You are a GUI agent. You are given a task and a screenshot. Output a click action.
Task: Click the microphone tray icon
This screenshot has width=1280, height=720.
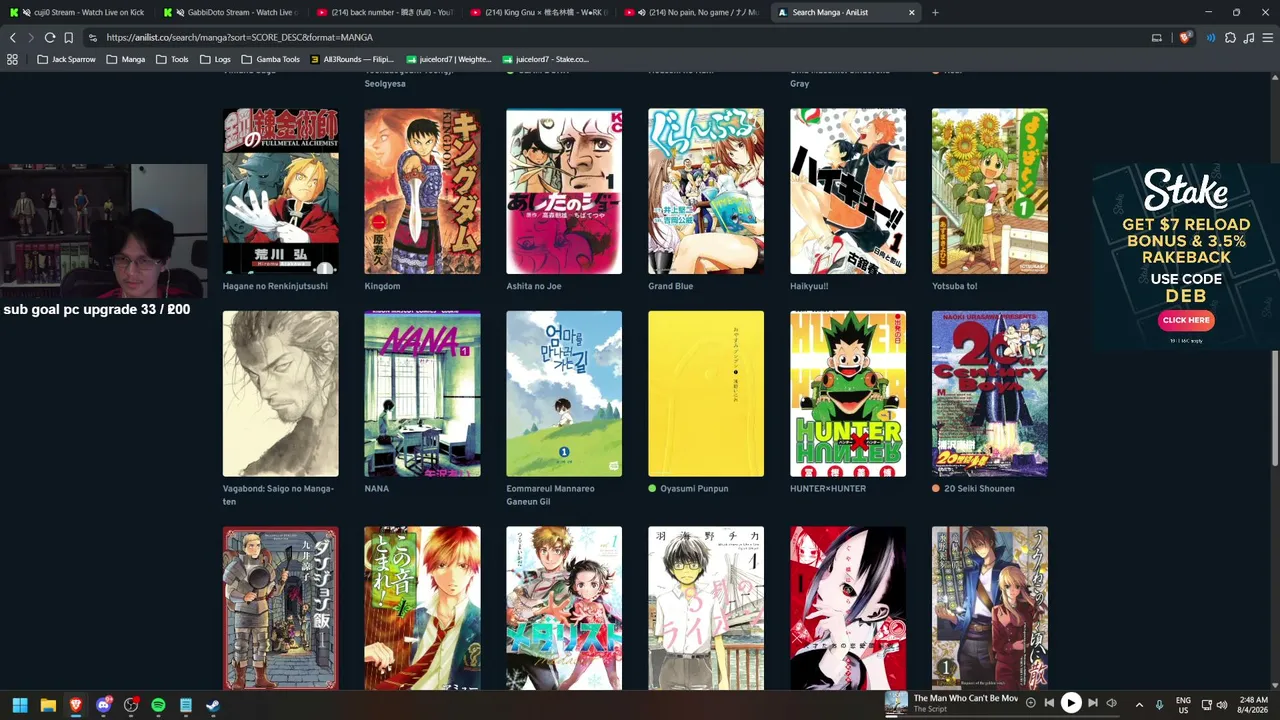(1160, 705)
